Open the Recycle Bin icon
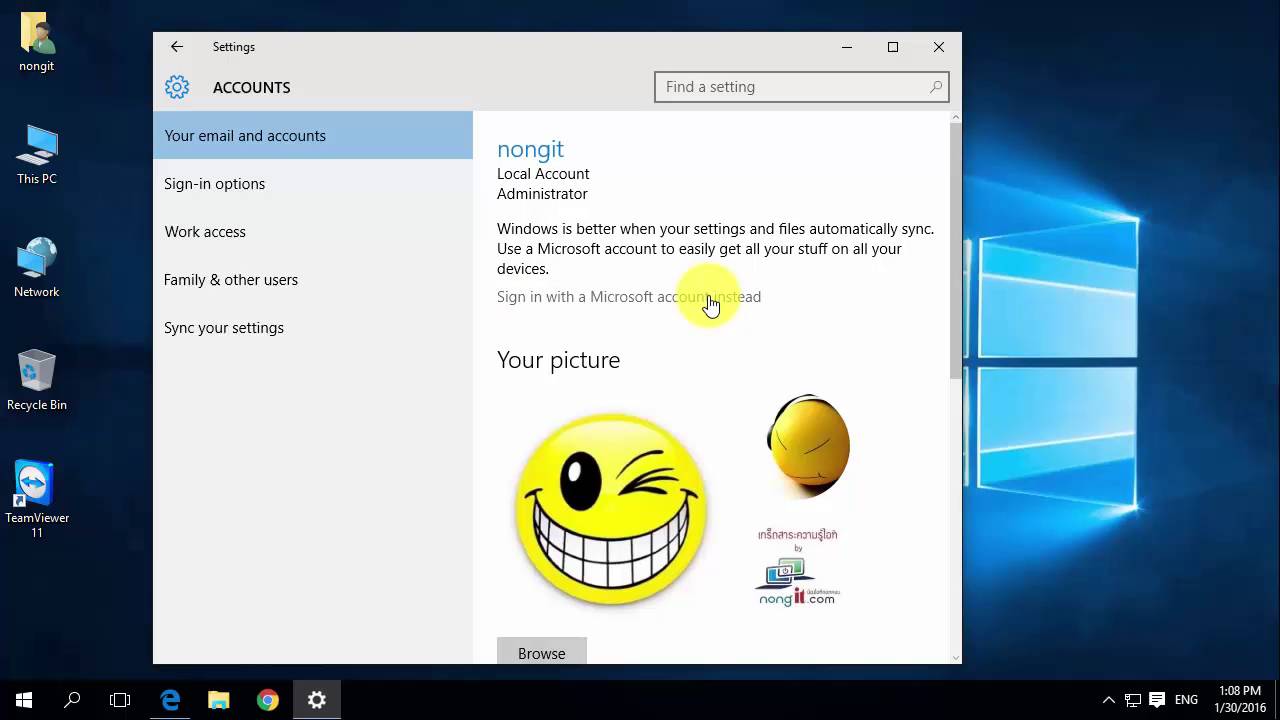1280x720 pixels. click(x=37, y=382)
